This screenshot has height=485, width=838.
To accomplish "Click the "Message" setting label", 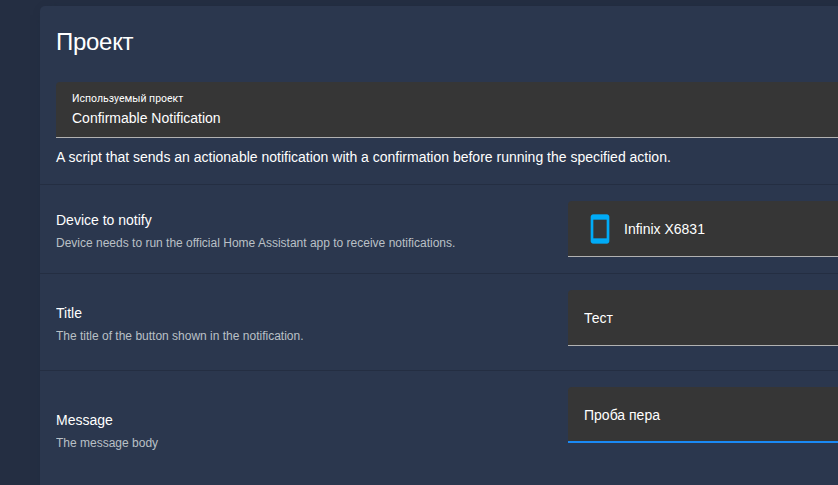I will tap(84, 420).
